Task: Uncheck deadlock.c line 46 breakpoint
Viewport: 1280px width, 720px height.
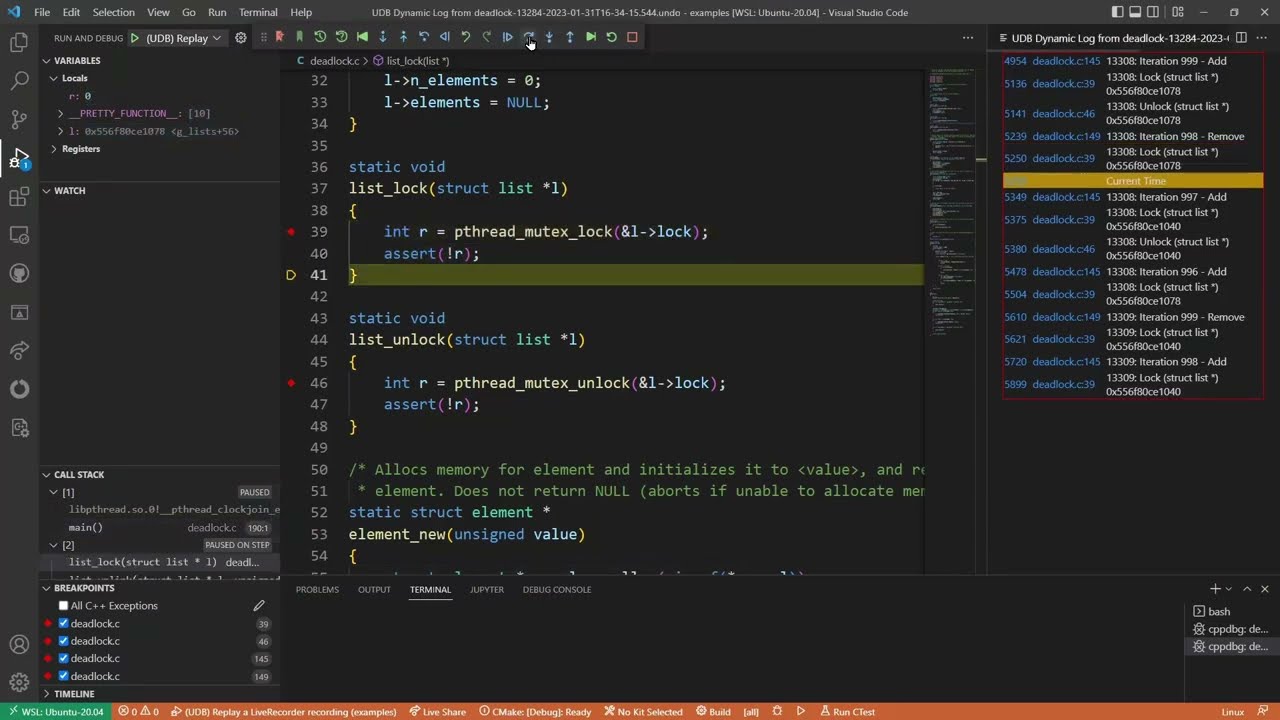Action: pyautogui.click(x=64, y=641)
